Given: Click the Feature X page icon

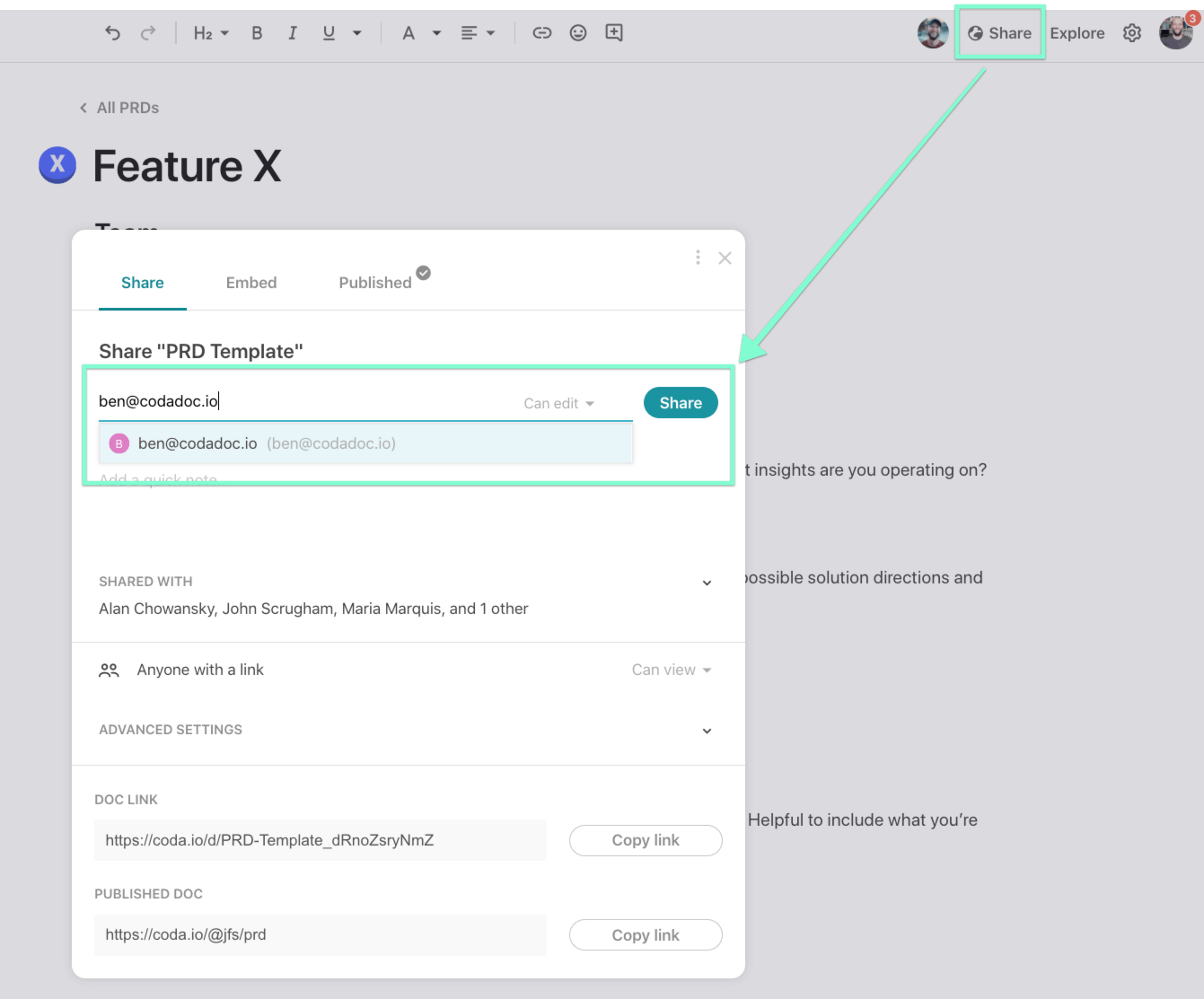Looking at the screenshot, I should click(x=57, y=165).
